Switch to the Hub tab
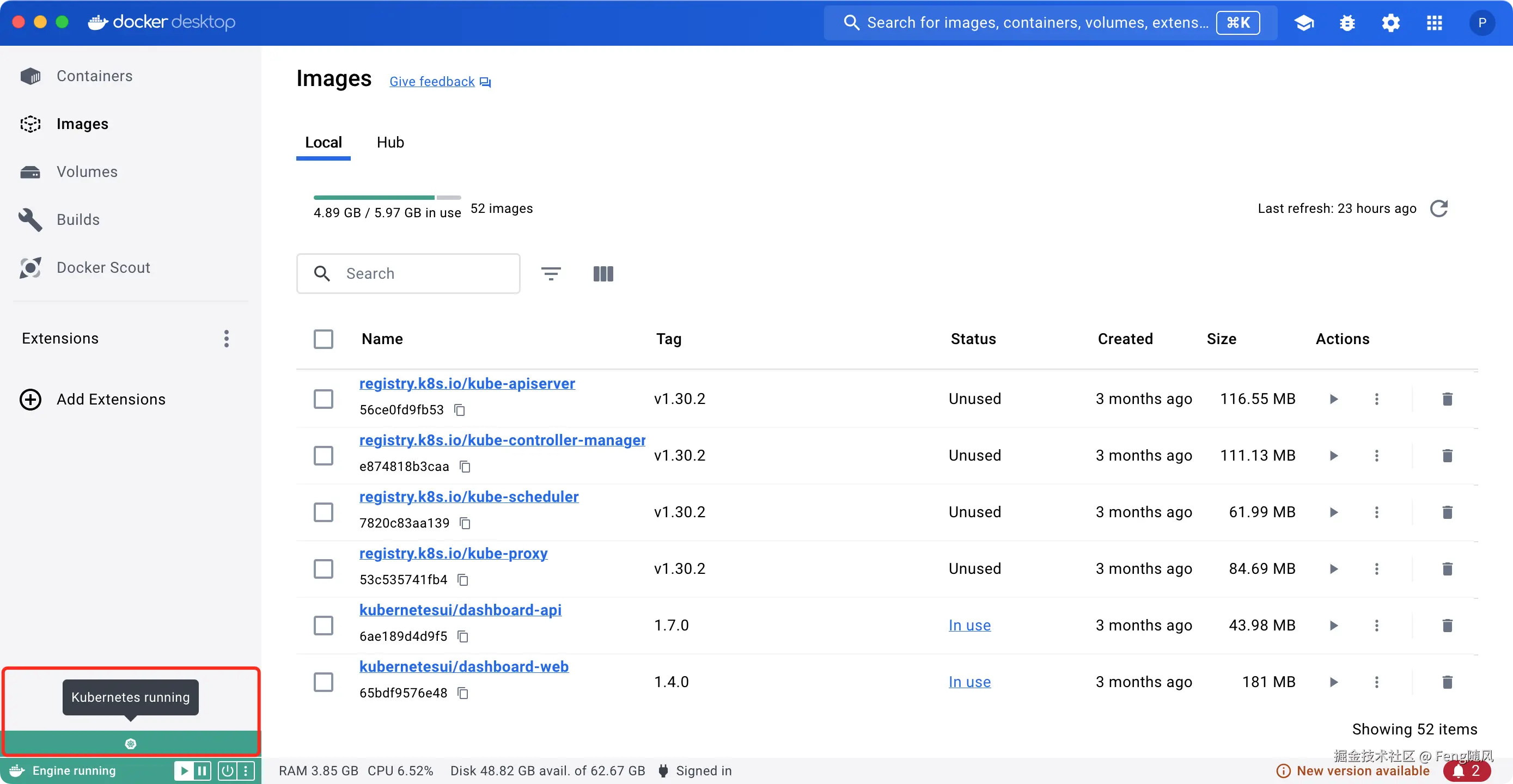 390,142
